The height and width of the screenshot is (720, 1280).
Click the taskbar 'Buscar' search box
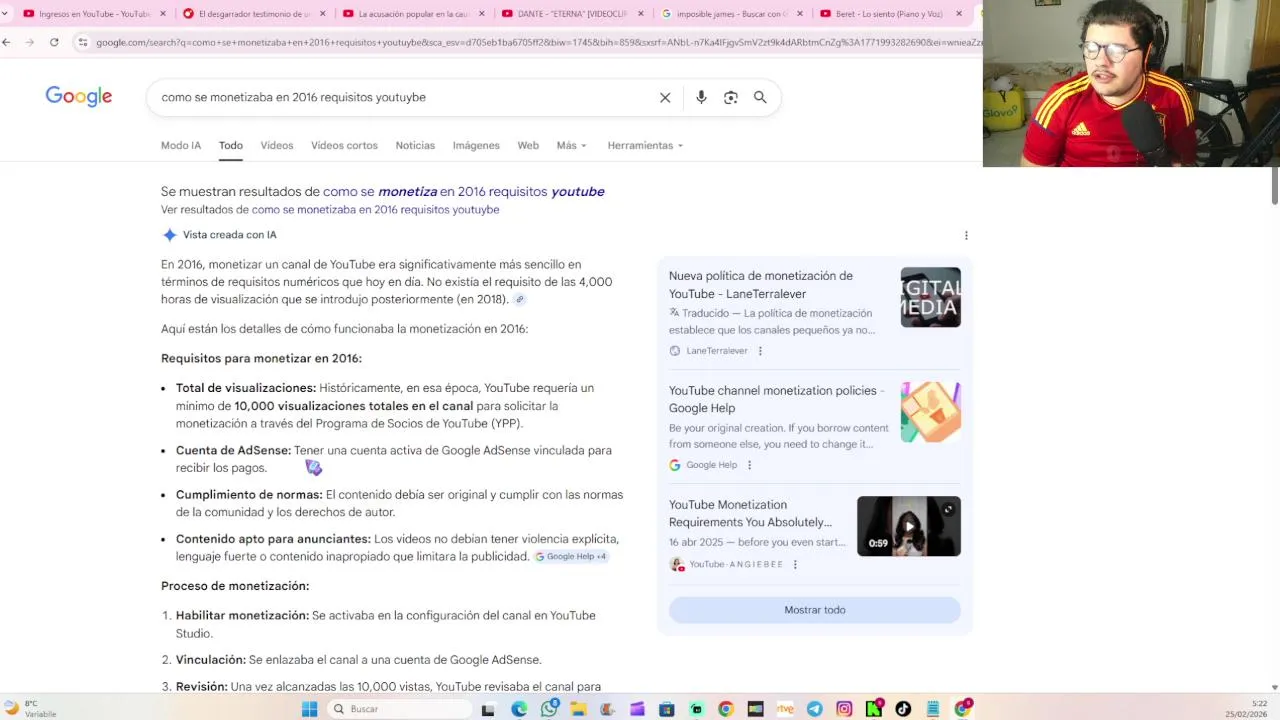point(400,709)
